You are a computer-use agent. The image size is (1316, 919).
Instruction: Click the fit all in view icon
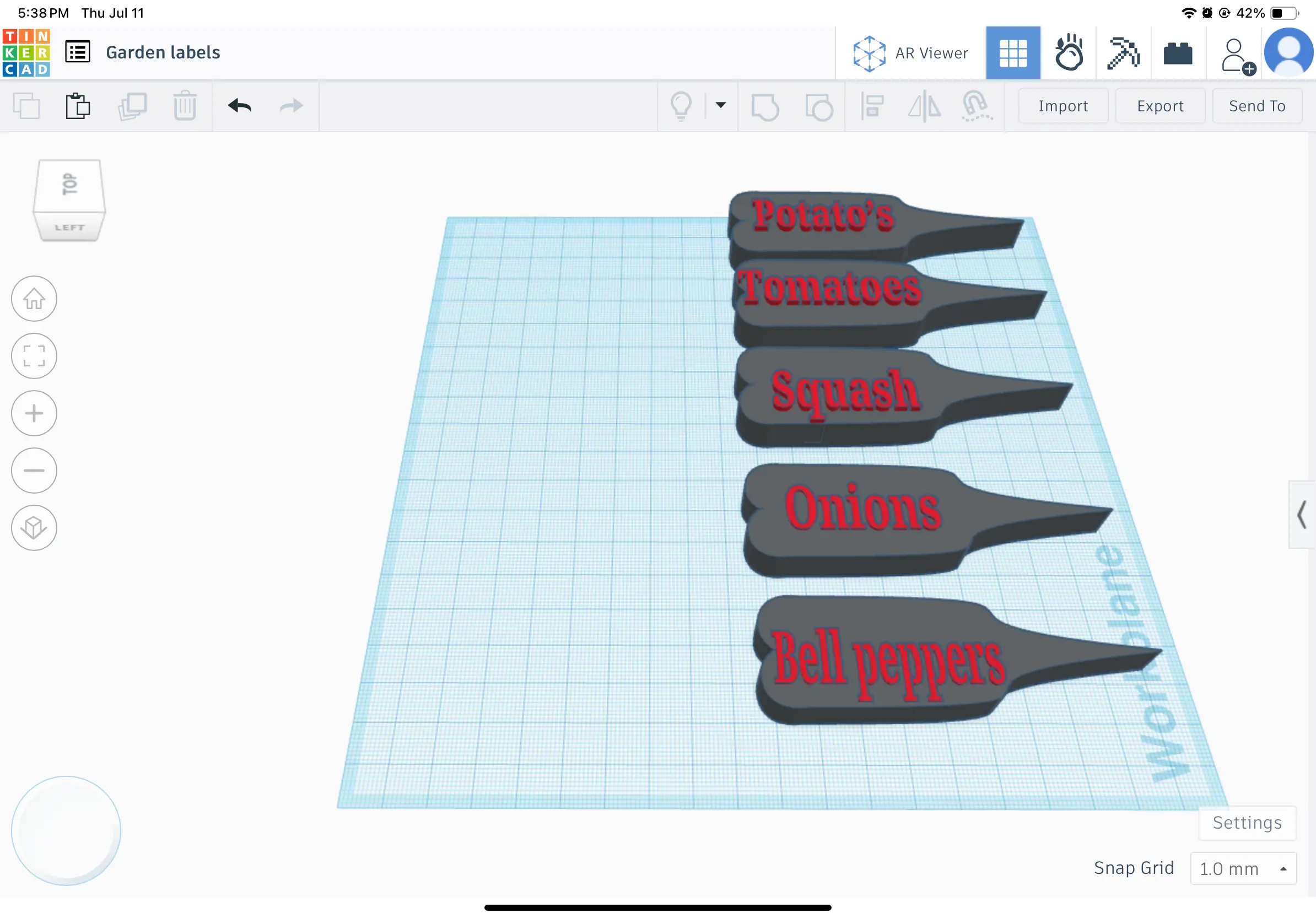coord(34,356)
